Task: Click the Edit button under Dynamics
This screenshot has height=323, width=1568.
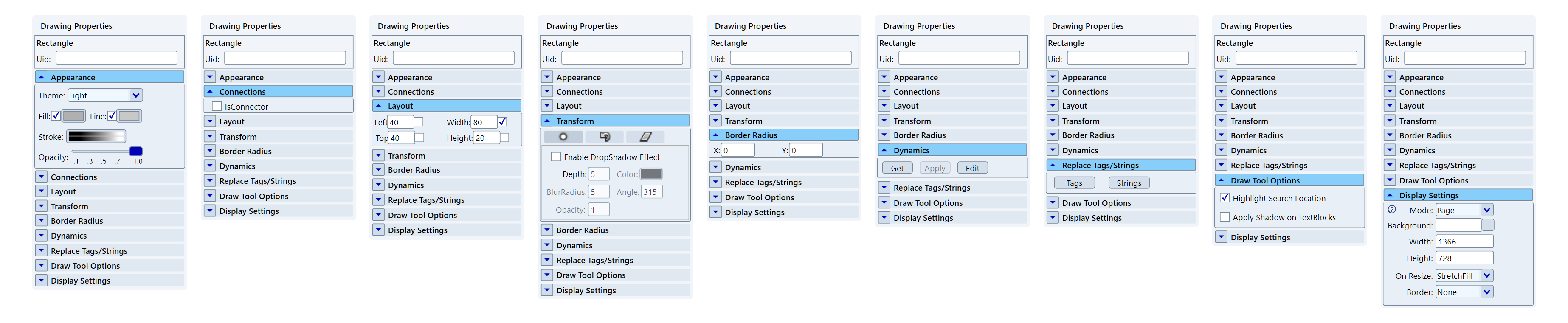Action: [x=972, y=169]
